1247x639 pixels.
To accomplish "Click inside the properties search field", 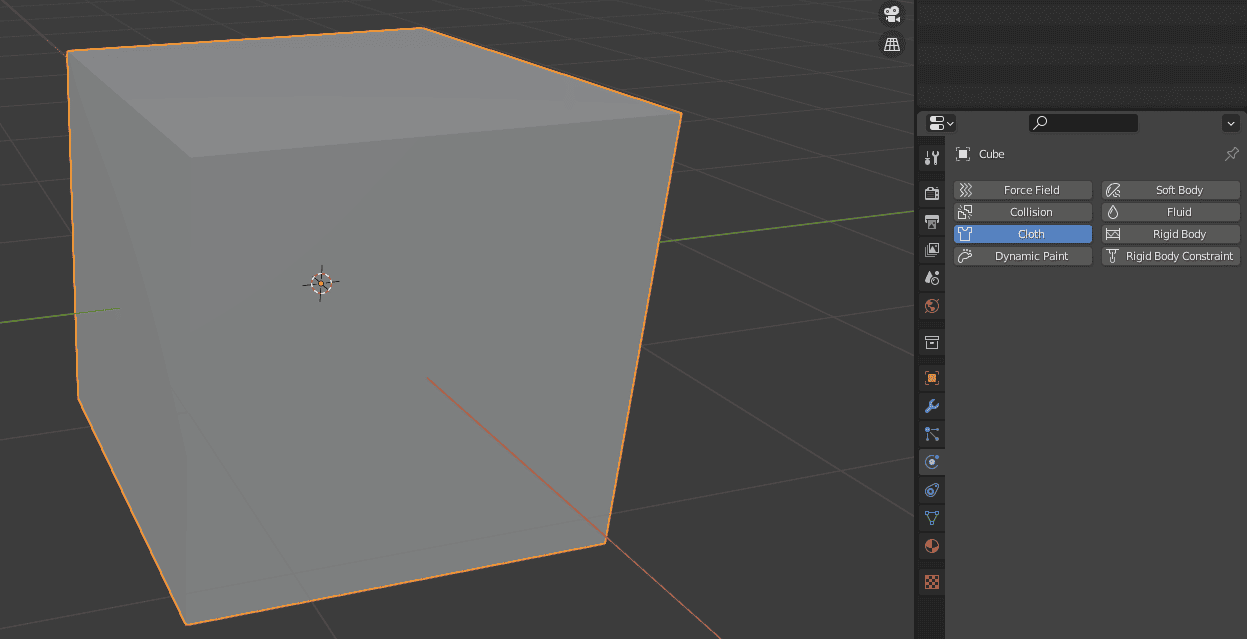I will tap(1083, 122).
